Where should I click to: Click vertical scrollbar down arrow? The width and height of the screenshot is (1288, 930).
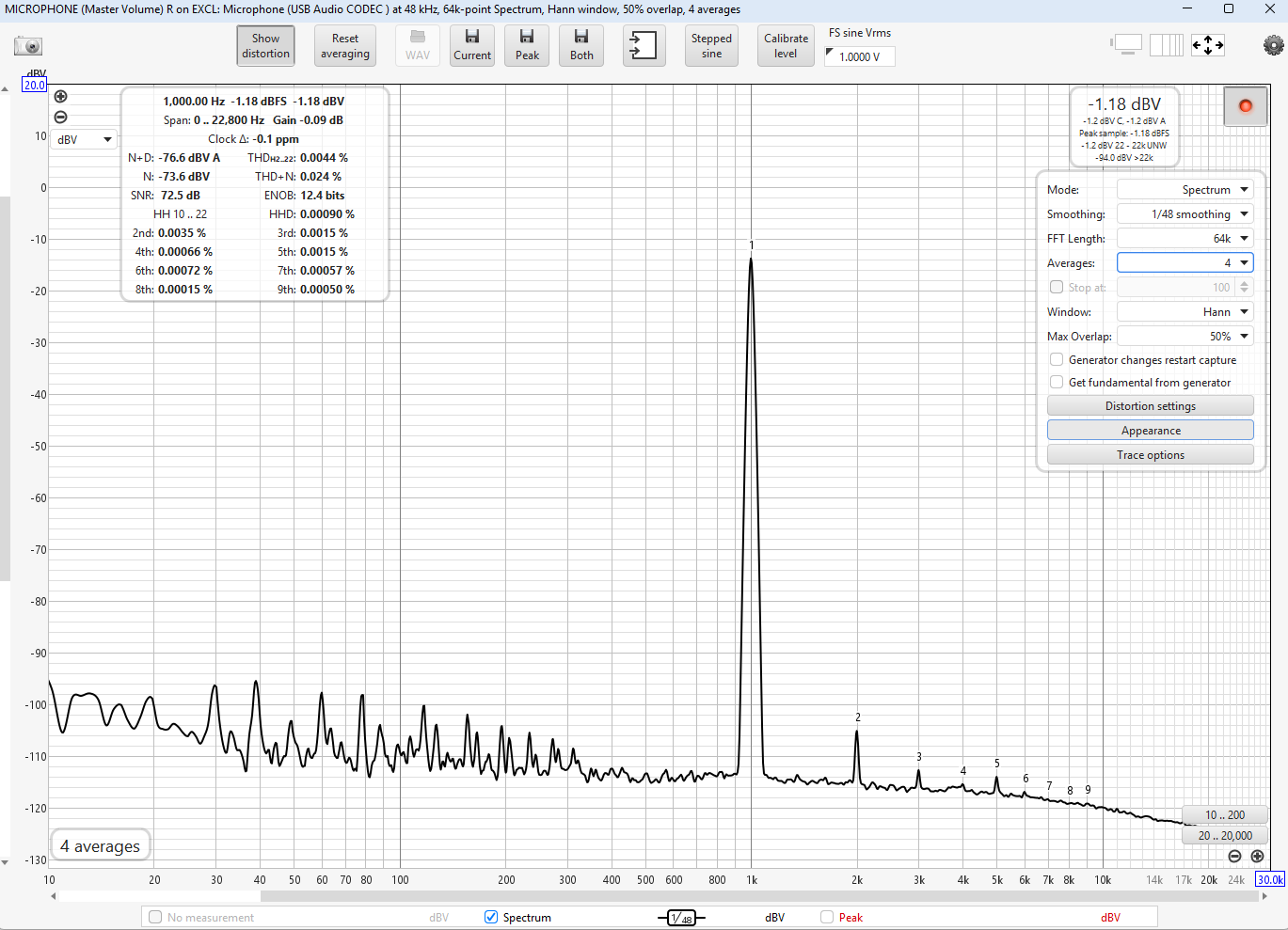coord(5,861)
